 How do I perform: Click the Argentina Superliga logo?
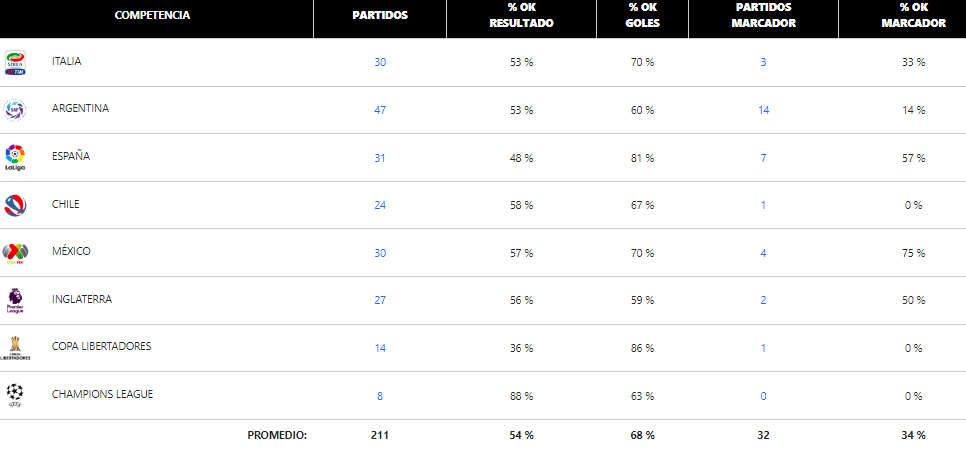pos(15,110)
